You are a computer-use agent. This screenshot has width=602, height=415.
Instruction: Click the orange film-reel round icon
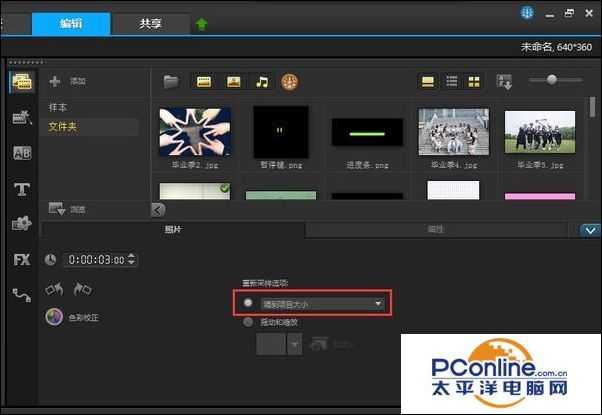pyautogui.click(x=289, y=82)
